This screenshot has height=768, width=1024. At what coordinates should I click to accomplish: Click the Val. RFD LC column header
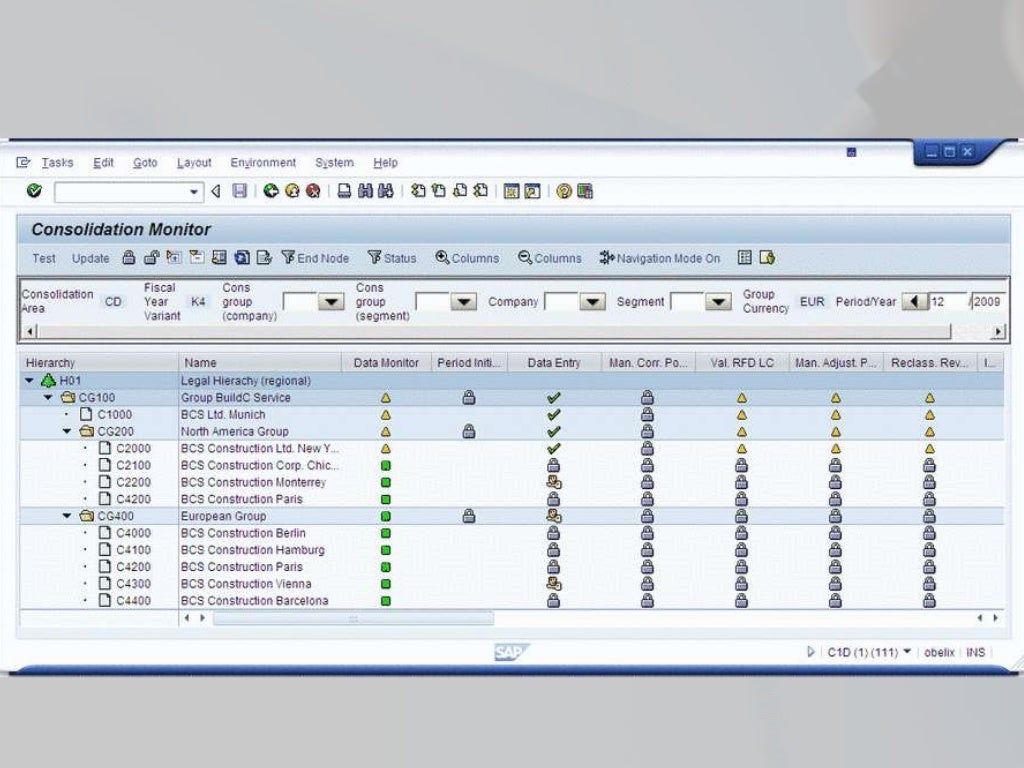(742, 362)
